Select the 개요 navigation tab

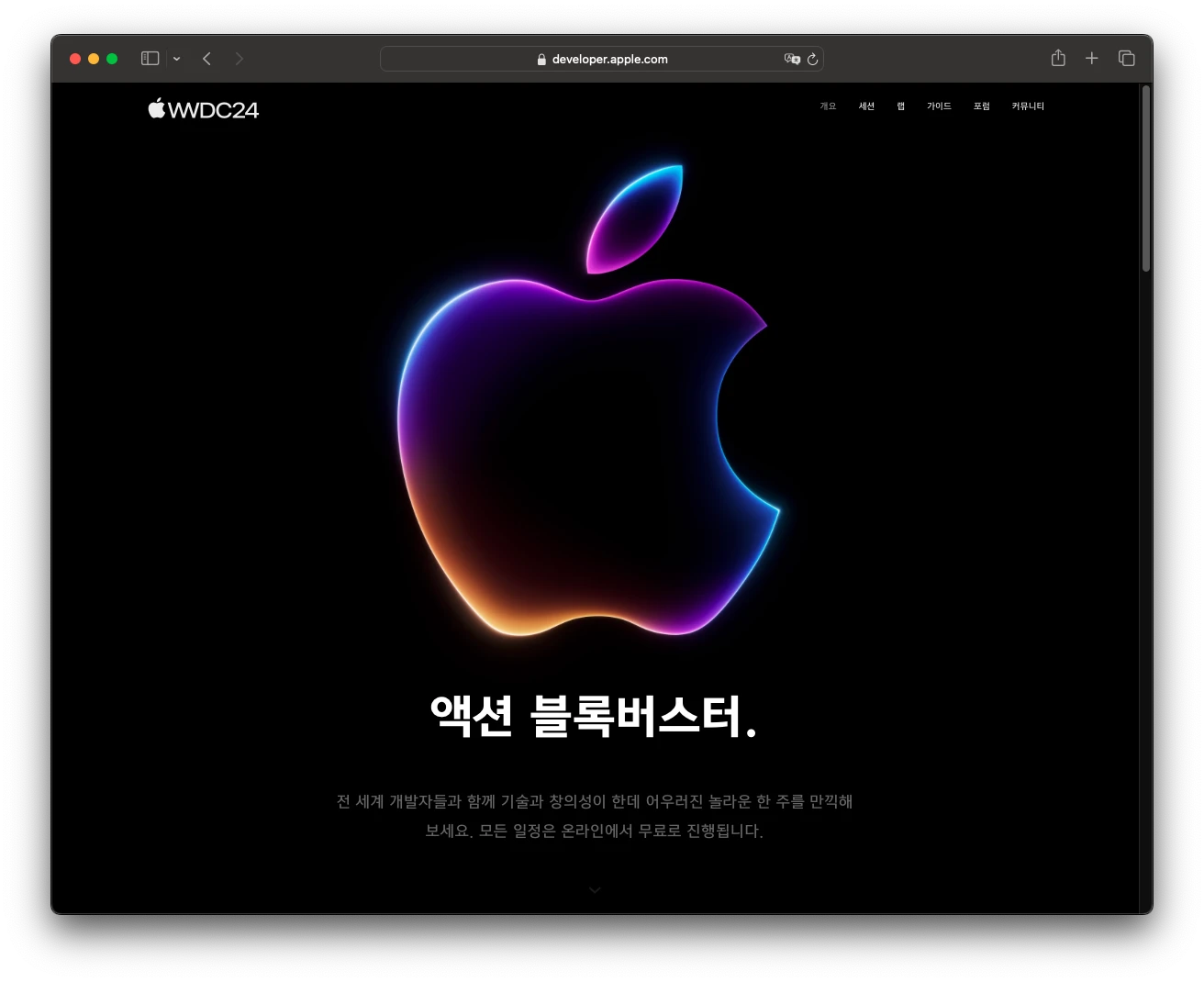click(828, 106)
